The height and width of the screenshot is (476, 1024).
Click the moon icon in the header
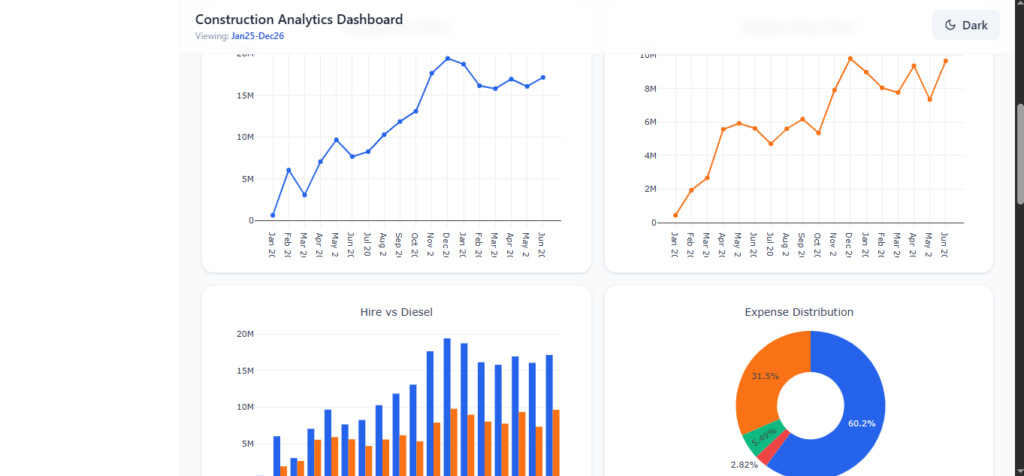(x=950, y=25)
